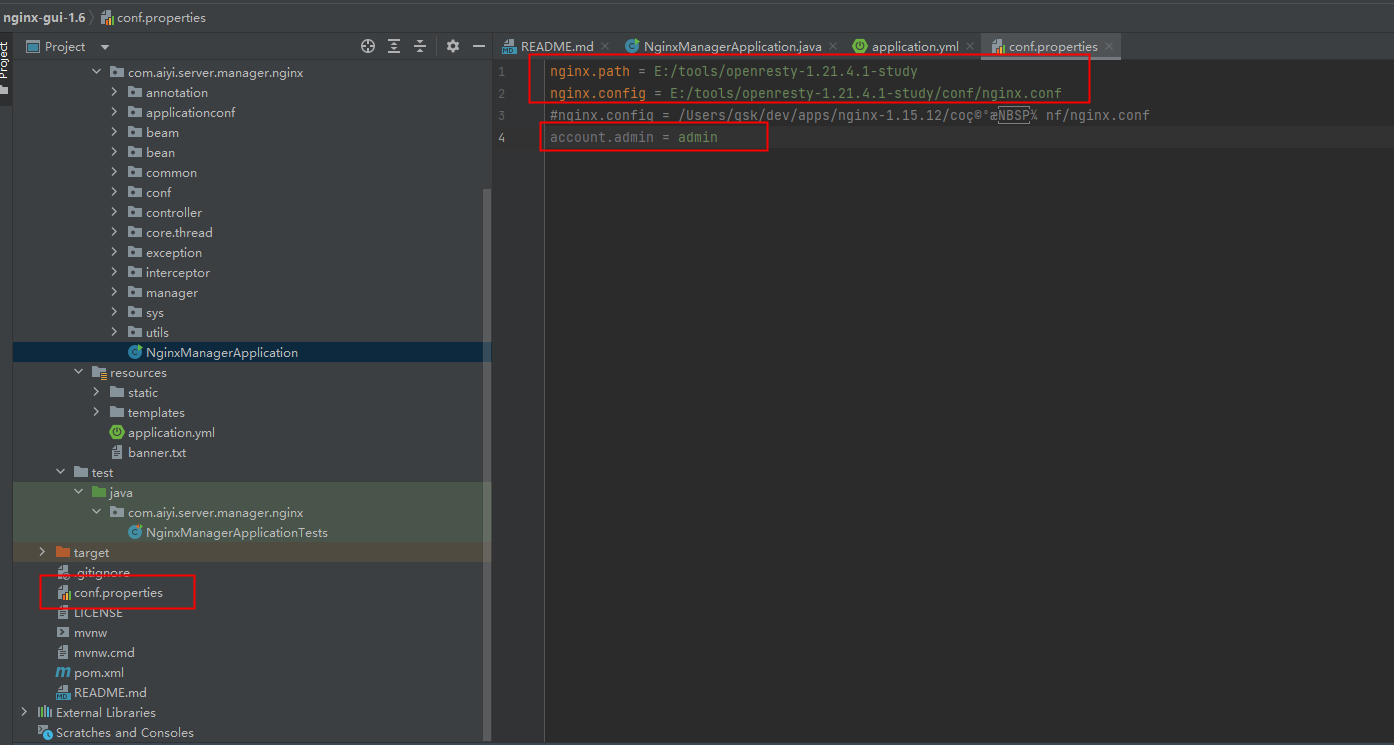The width and height of the screenshot is (1394, 745).
Task: Expand the templates folder
Action: [97, 412]
